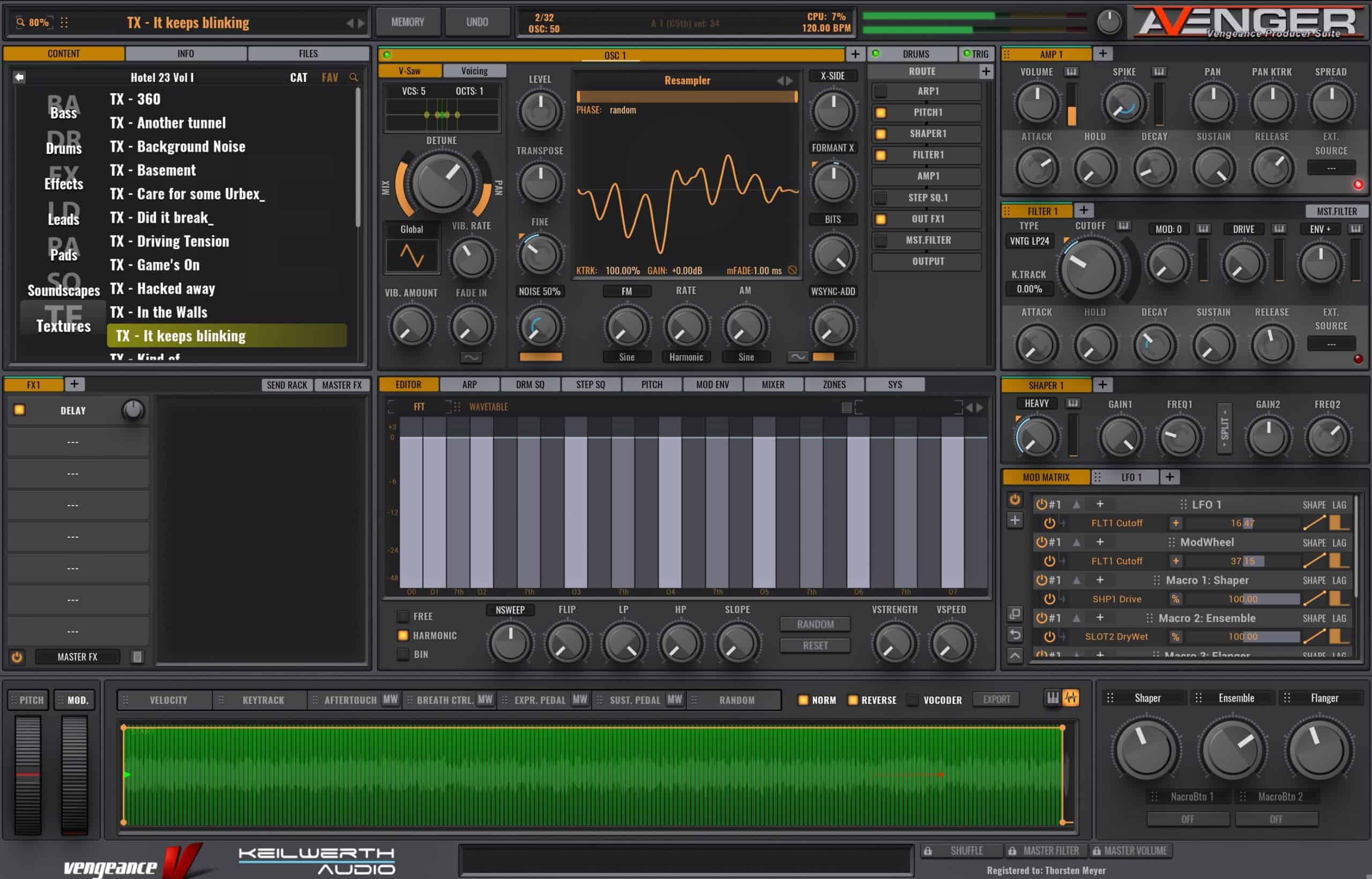Image resolution: width=1372 pixels, height=879 pixels.
Task: Open the VNTG LP24 filter type dropdown
Action: tap(1030, 241)
